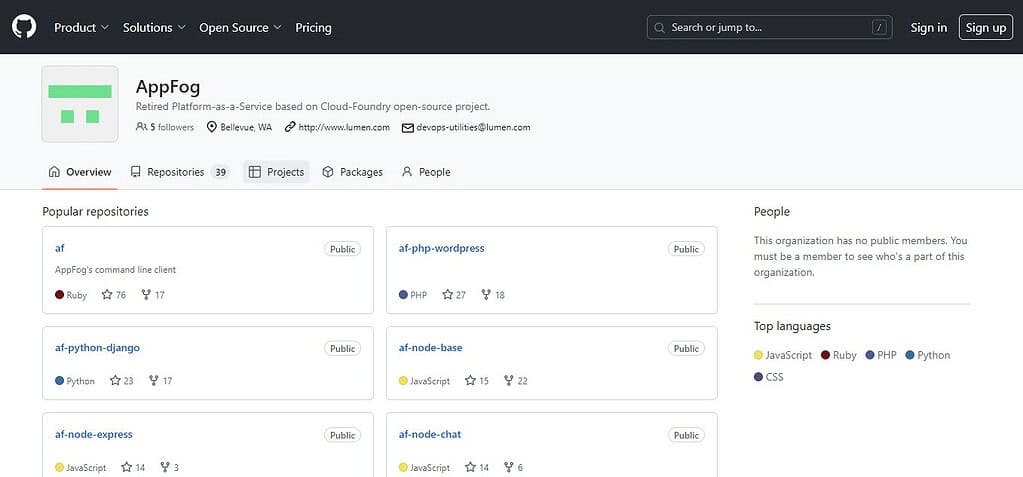Open the af-node-express repository
The height and width of the screenshot is (477, 1023).
point(93,435)
